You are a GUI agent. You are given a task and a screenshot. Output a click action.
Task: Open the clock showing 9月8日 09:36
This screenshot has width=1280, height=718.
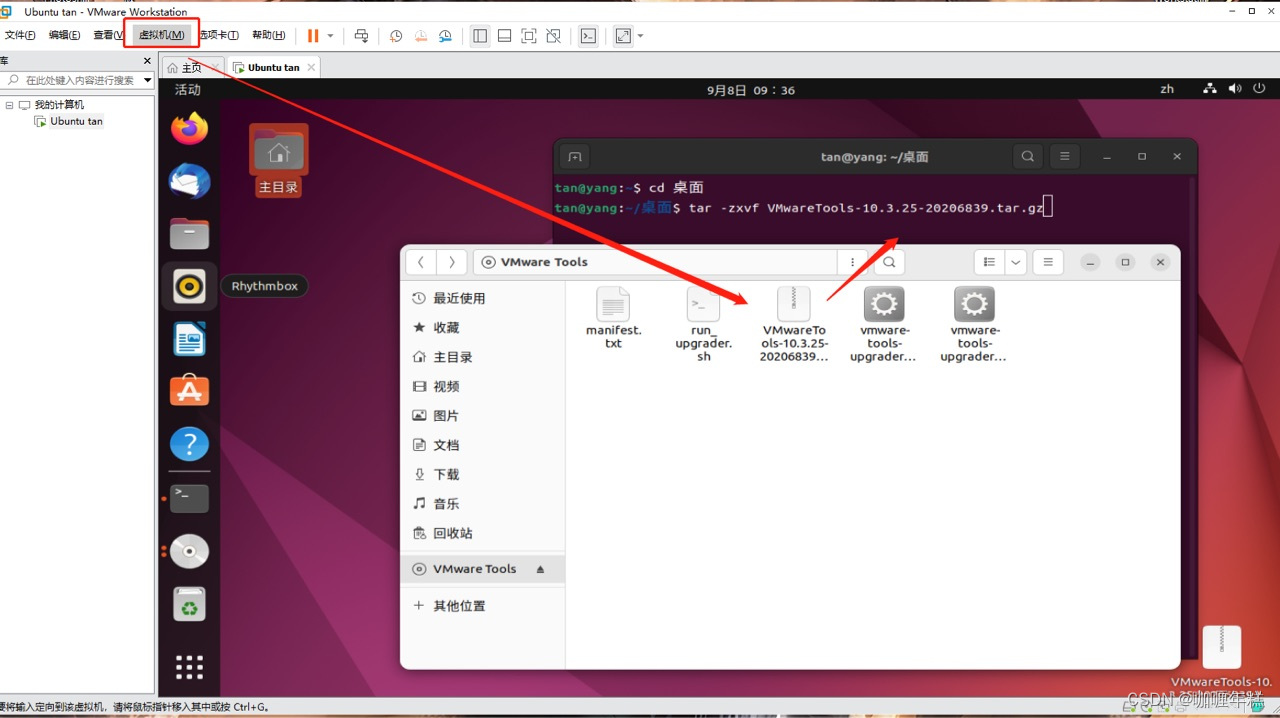pyautogui.click(x=751, y=90)
